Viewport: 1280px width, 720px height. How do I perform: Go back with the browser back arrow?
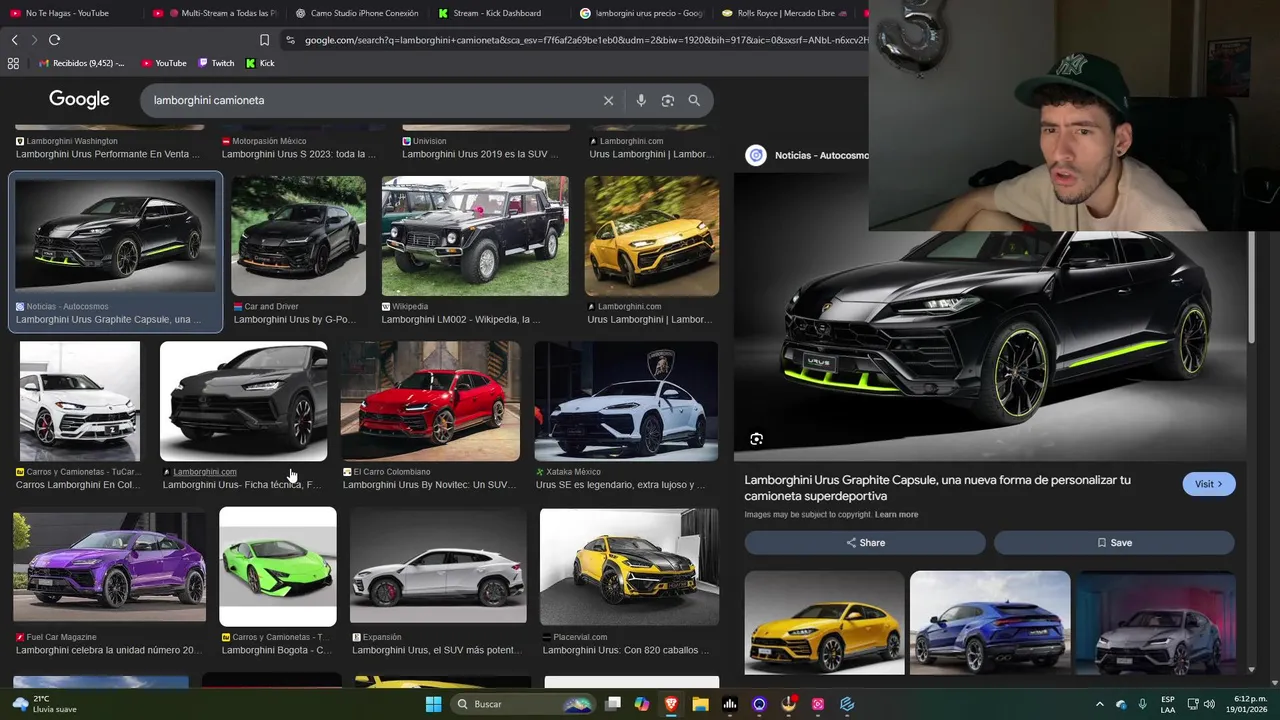pyautogui.click(x=14, y=40)
